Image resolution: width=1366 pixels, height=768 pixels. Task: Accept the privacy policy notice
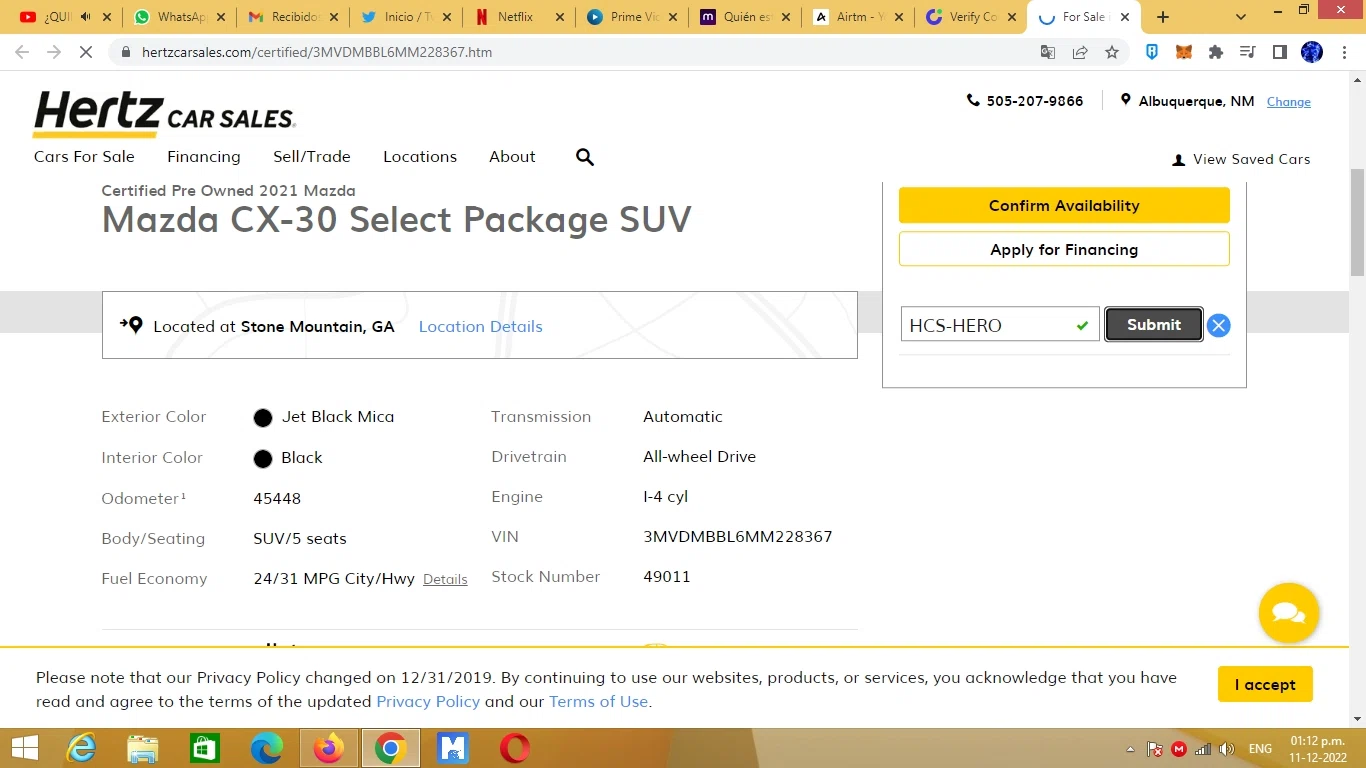tap(1265, 685)
